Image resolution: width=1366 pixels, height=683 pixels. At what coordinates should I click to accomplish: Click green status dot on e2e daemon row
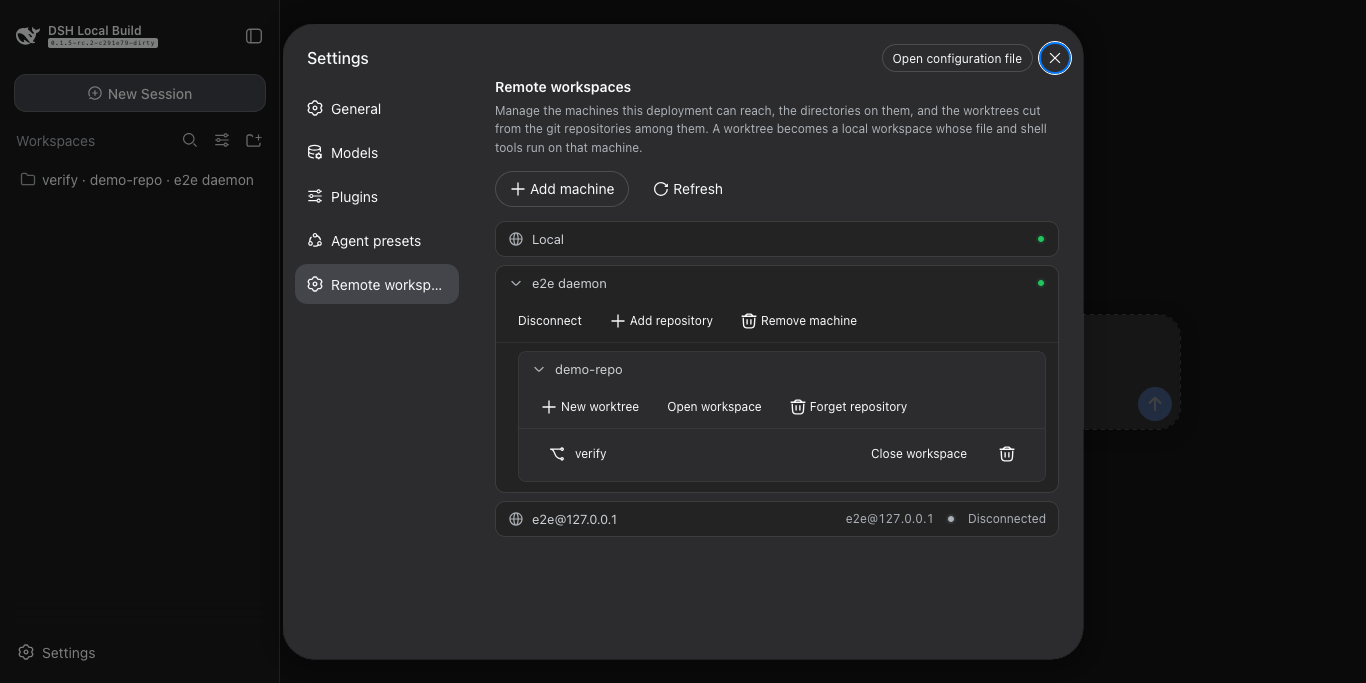tap(1041, 283)
